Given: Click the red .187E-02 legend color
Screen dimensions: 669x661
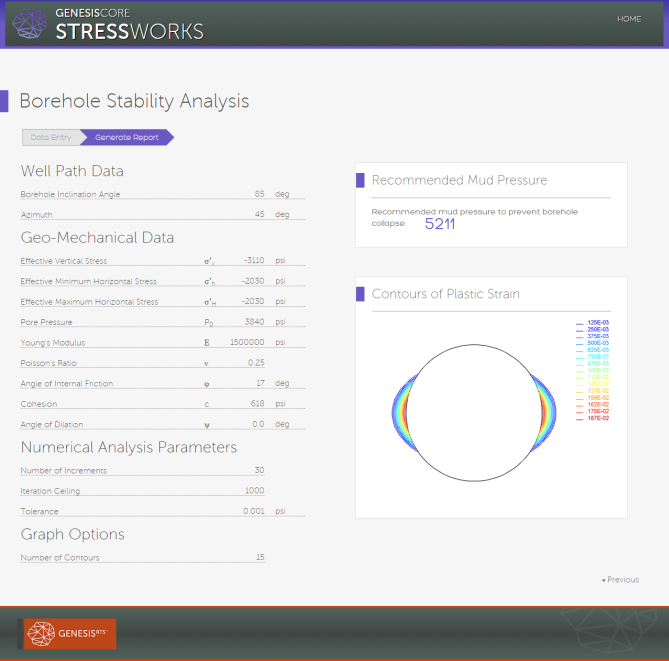Looking at the screenshot, I should point(579,419).
